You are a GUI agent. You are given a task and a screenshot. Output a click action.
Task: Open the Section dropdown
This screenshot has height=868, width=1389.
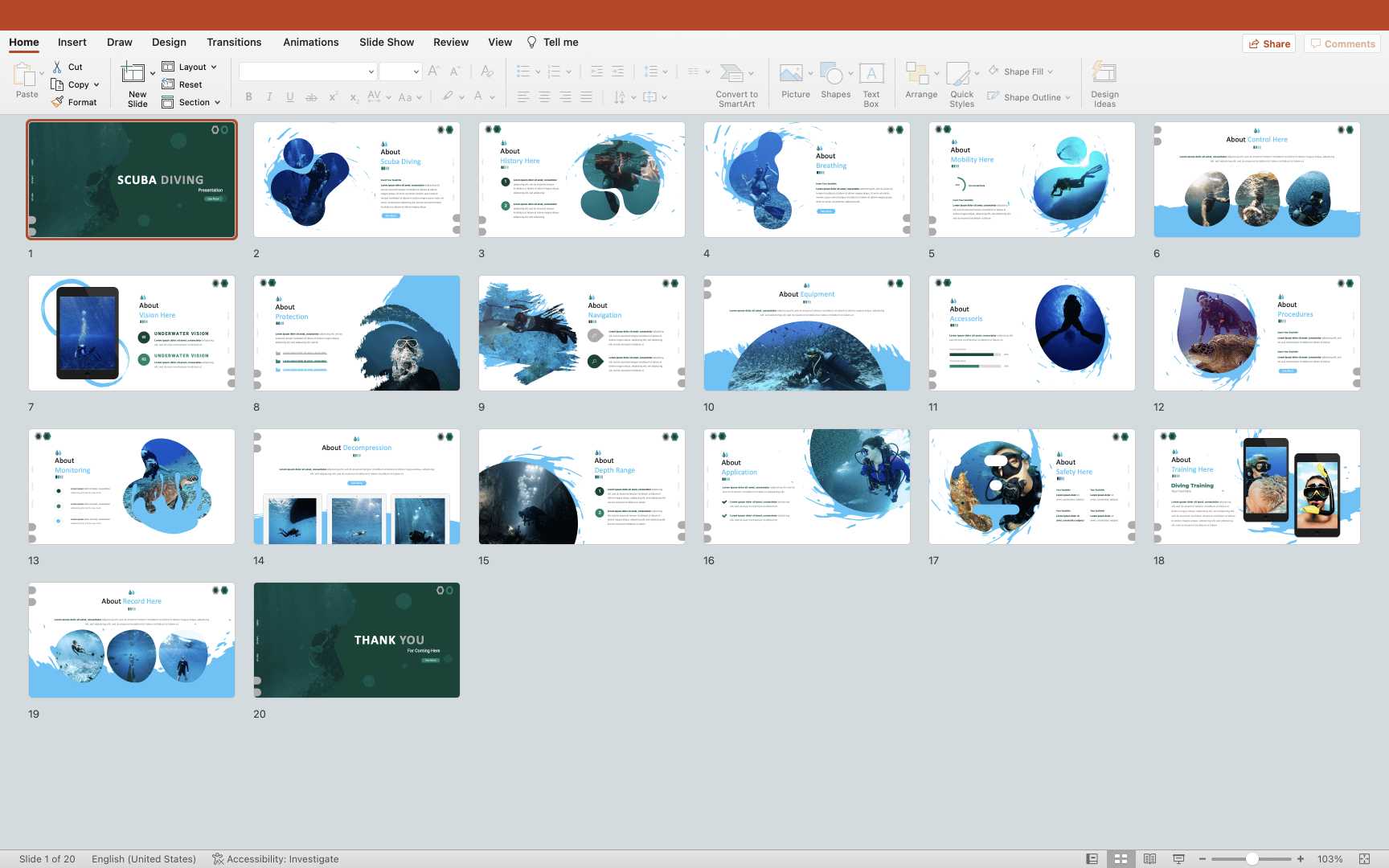[x=191, y=102]
